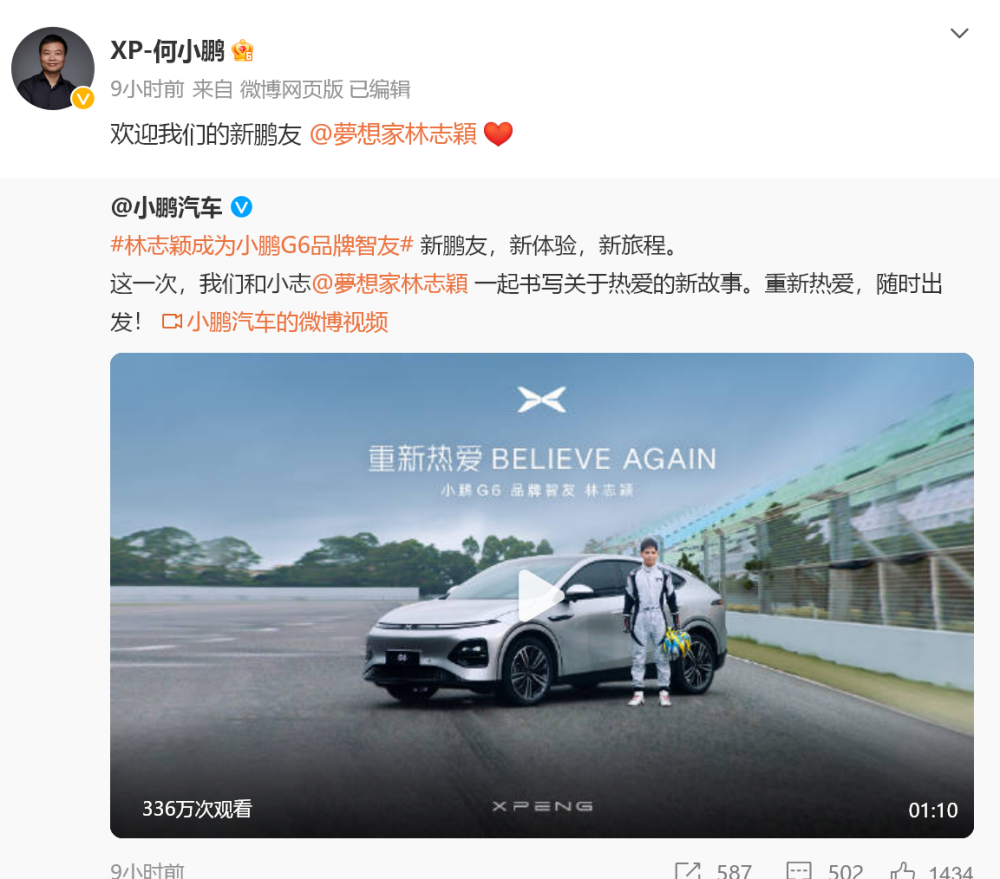This screenshot has width=1000, height=879.
Task: Click the 9小时前 timestamp under video
Action: [147, 871]
